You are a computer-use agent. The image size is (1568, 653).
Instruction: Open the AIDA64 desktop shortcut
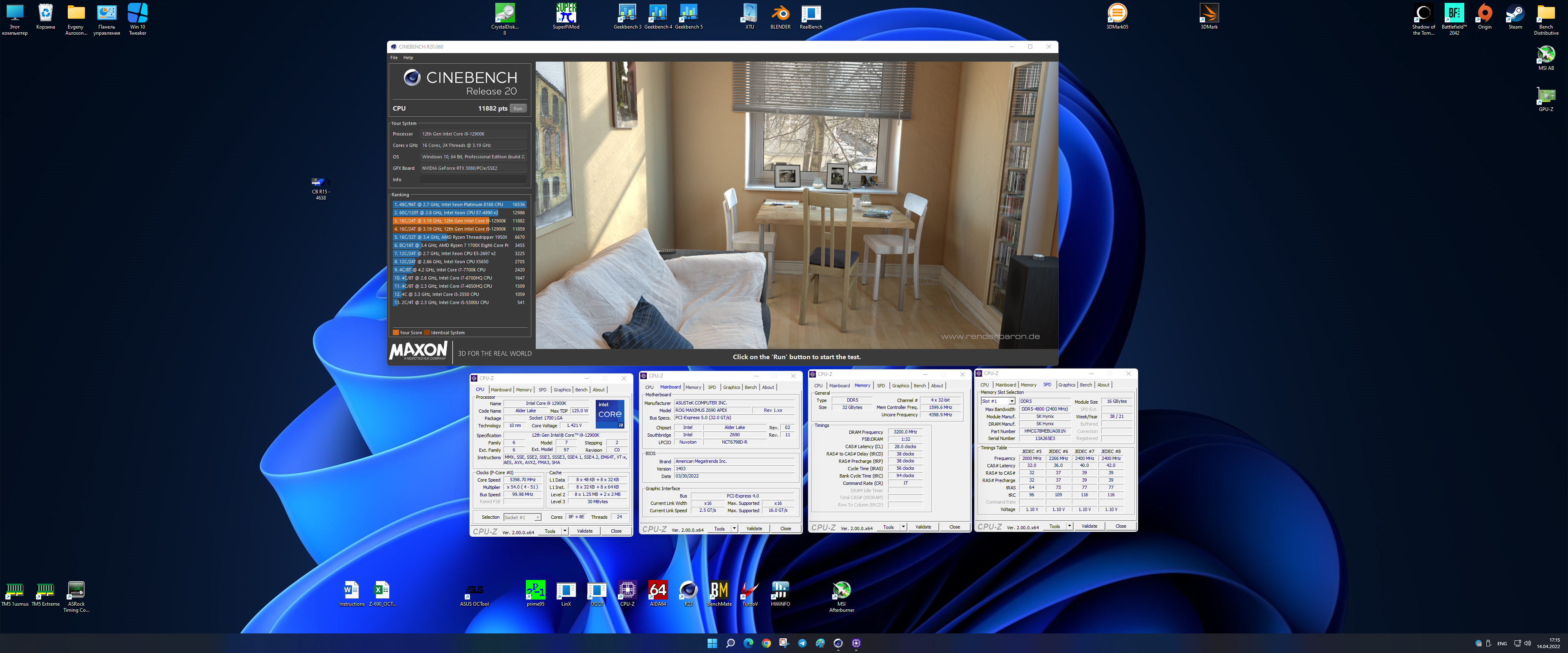point(657,593)
